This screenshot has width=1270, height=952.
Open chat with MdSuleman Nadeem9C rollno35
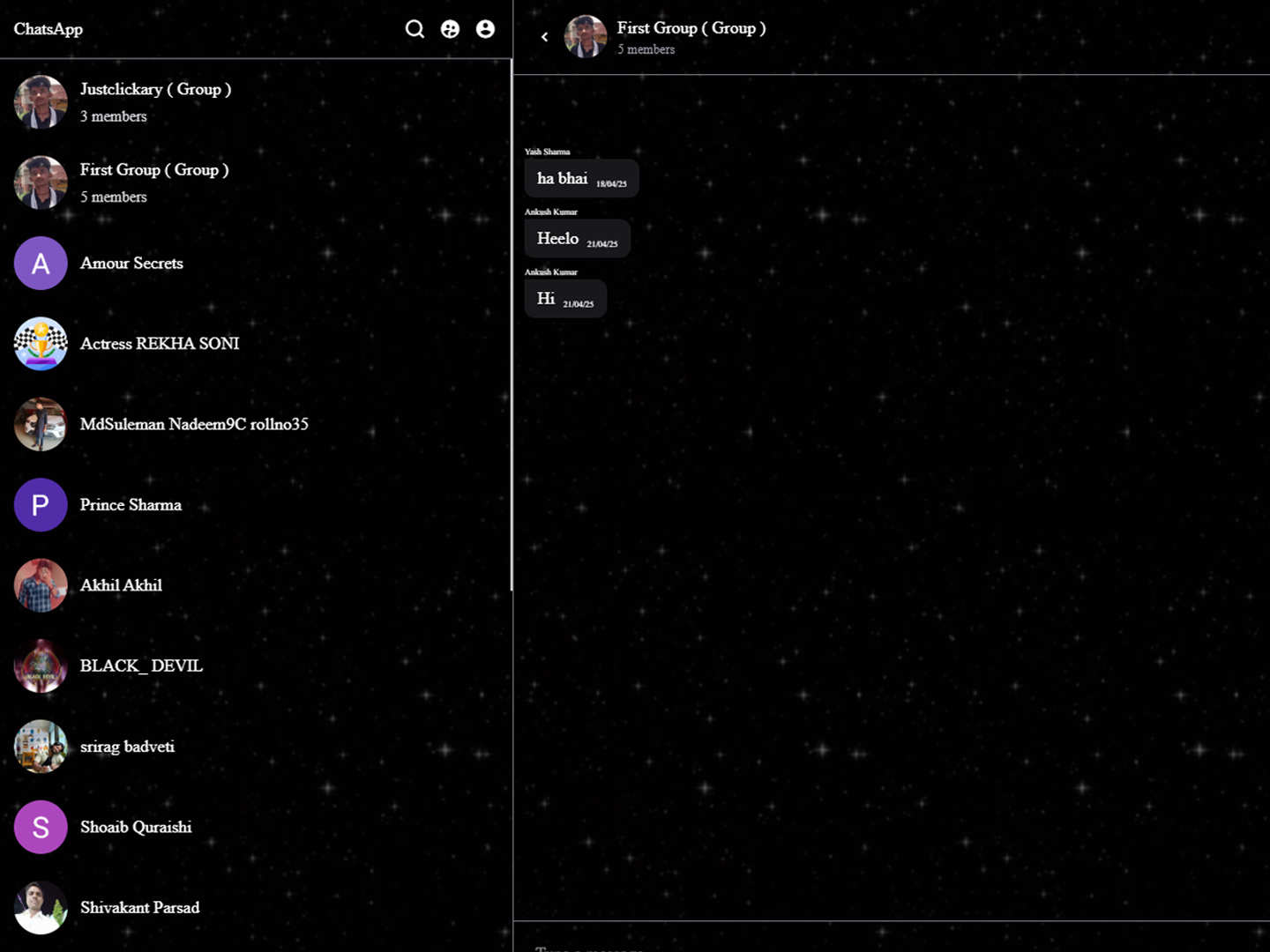[194, 424]
